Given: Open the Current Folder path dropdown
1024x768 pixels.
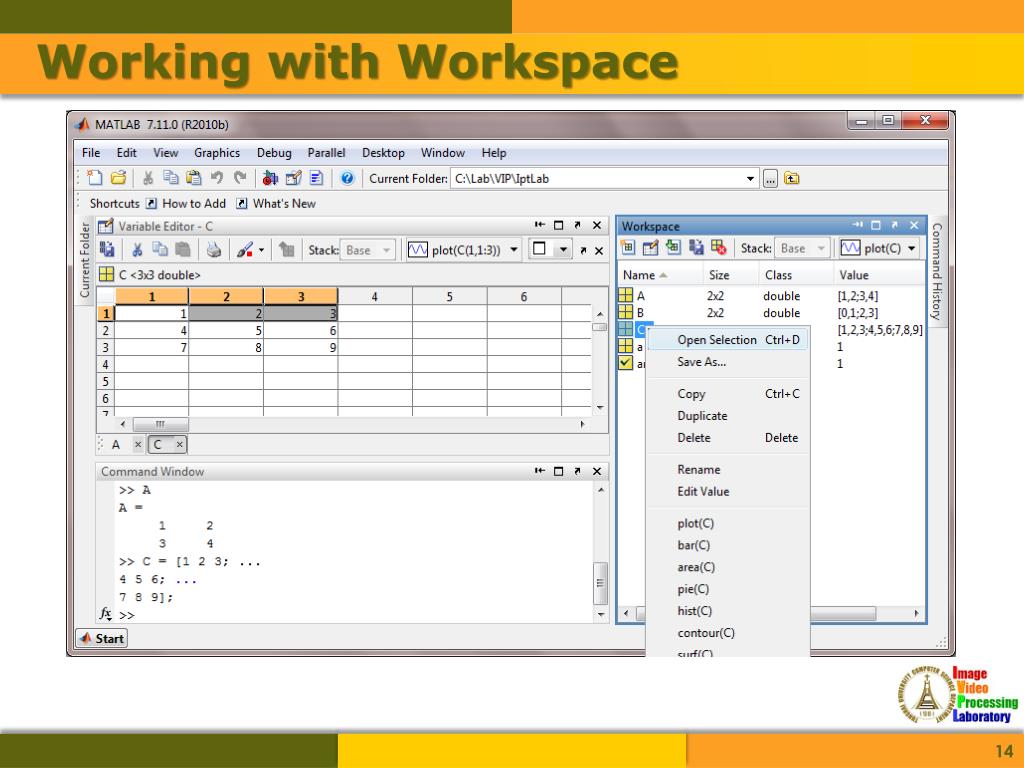Looking at the screenshot, I should click(x=750, y=178).
